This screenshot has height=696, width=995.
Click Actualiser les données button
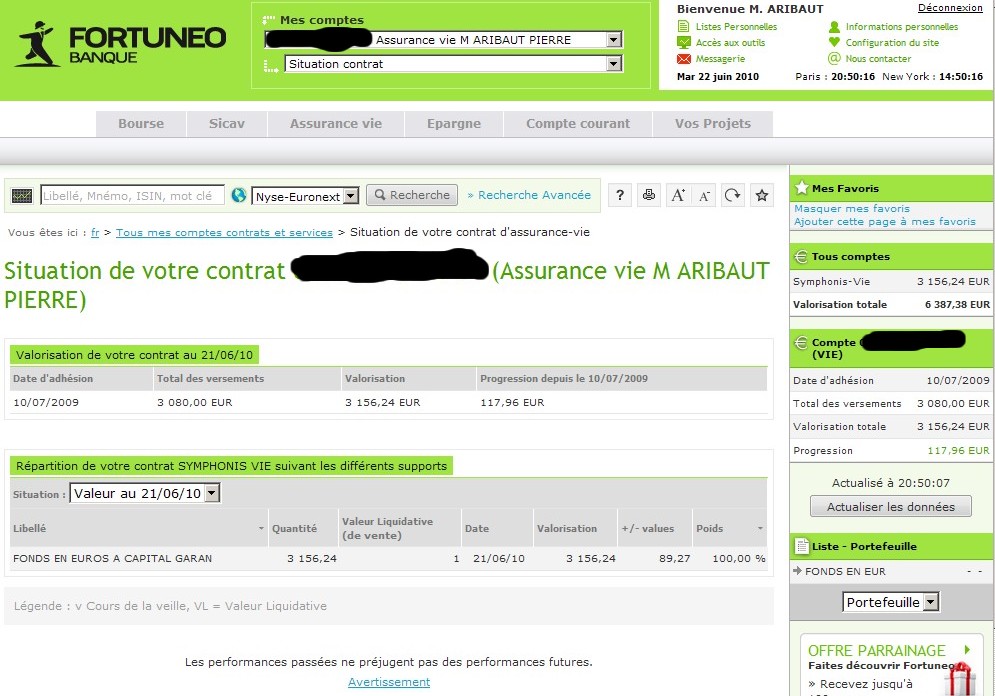click(x=890, y=507)
